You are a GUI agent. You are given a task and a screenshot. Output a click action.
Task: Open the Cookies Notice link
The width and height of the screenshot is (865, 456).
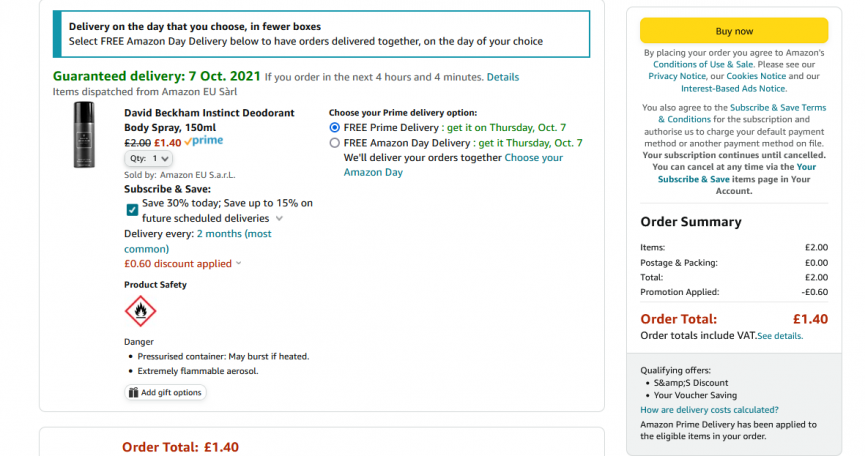point(756,76)
